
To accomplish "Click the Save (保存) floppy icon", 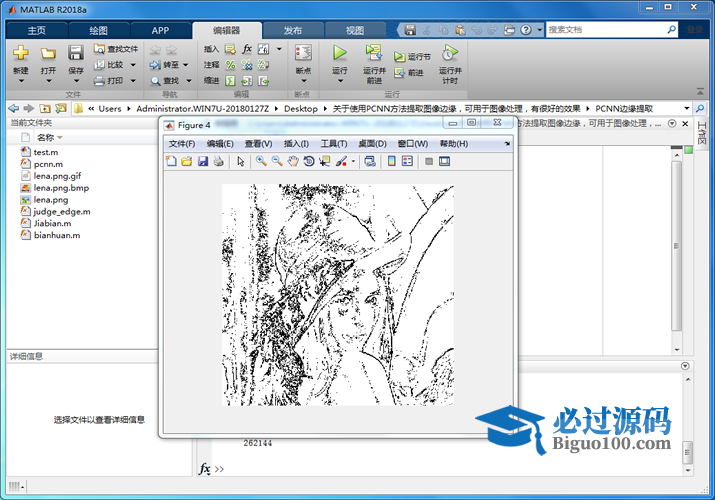I will point(76,53).
